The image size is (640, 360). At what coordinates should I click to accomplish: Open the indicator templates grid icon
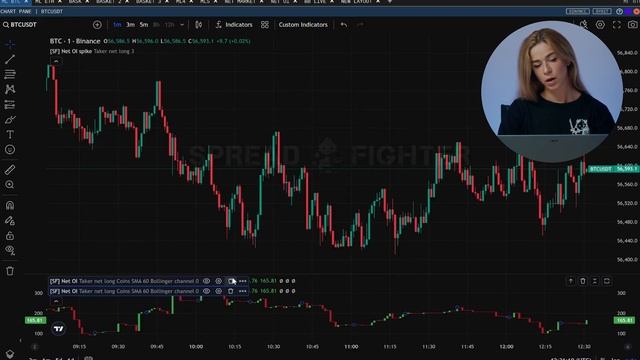265,25
